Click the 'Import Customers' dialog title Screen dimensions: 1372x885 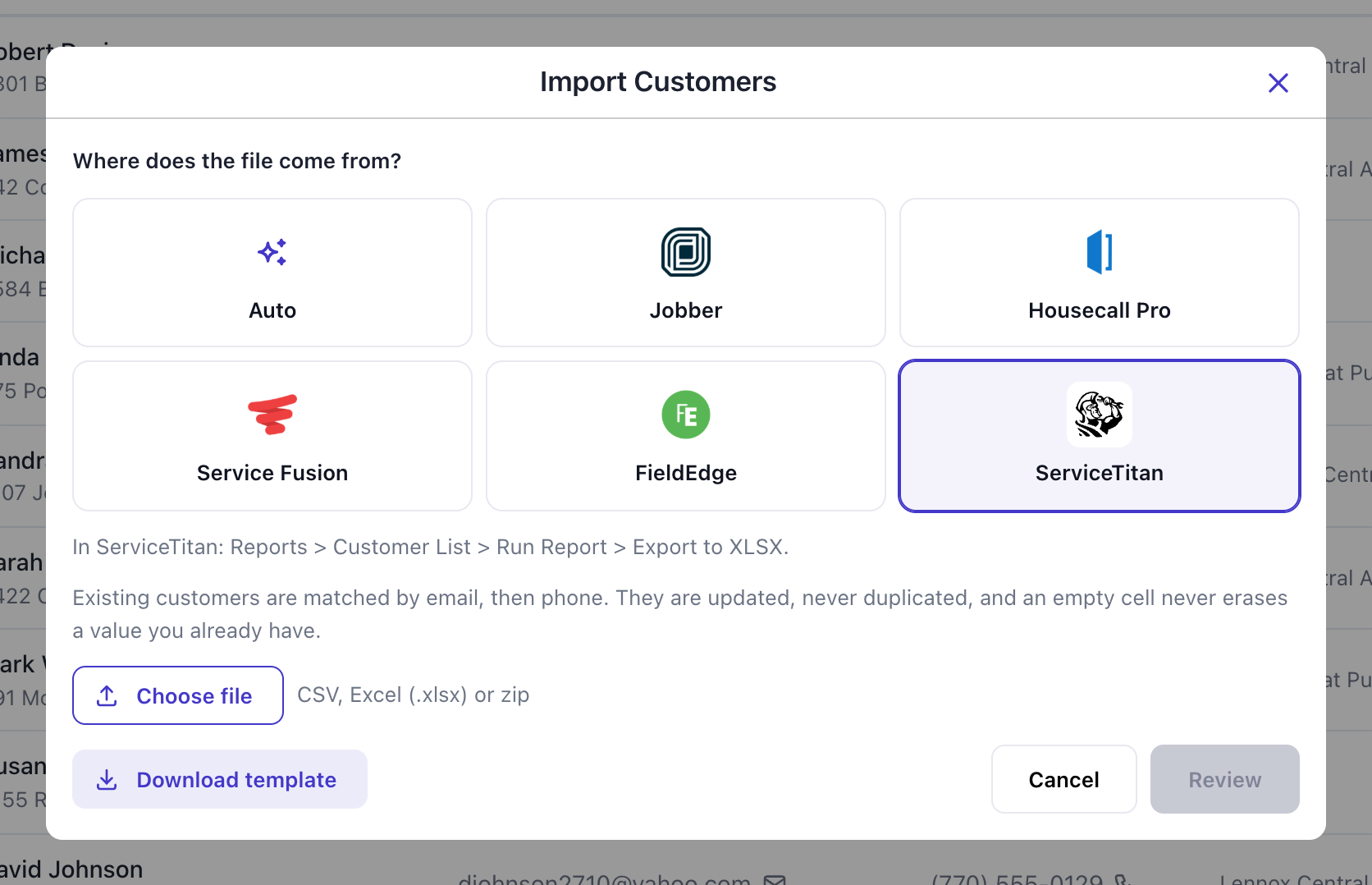pyautogui.click(x=658, y=82)
